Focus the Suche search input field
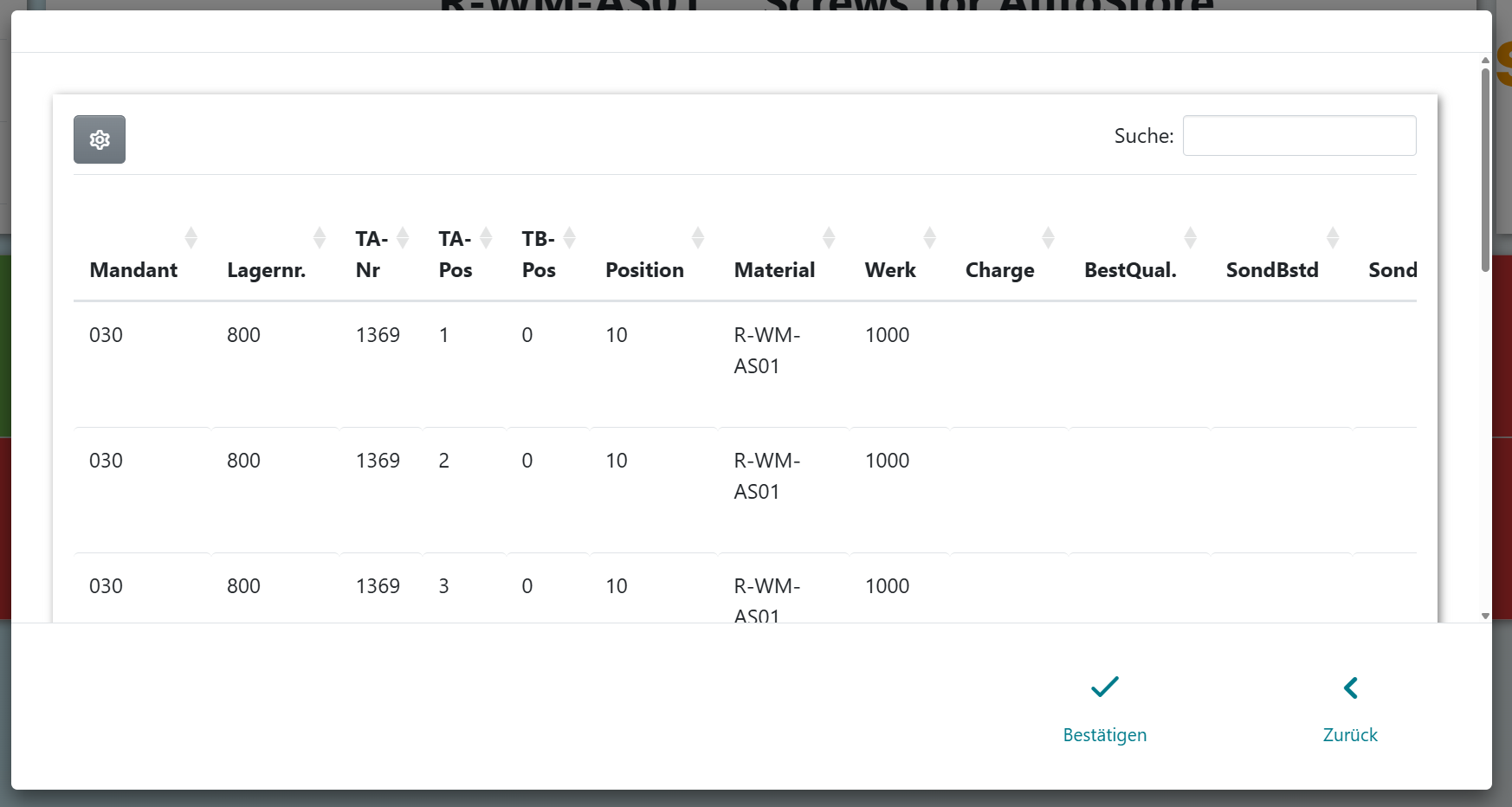Image resolution: width=1512 pixels, height=807 pixels. click(x=1299, y=136)
